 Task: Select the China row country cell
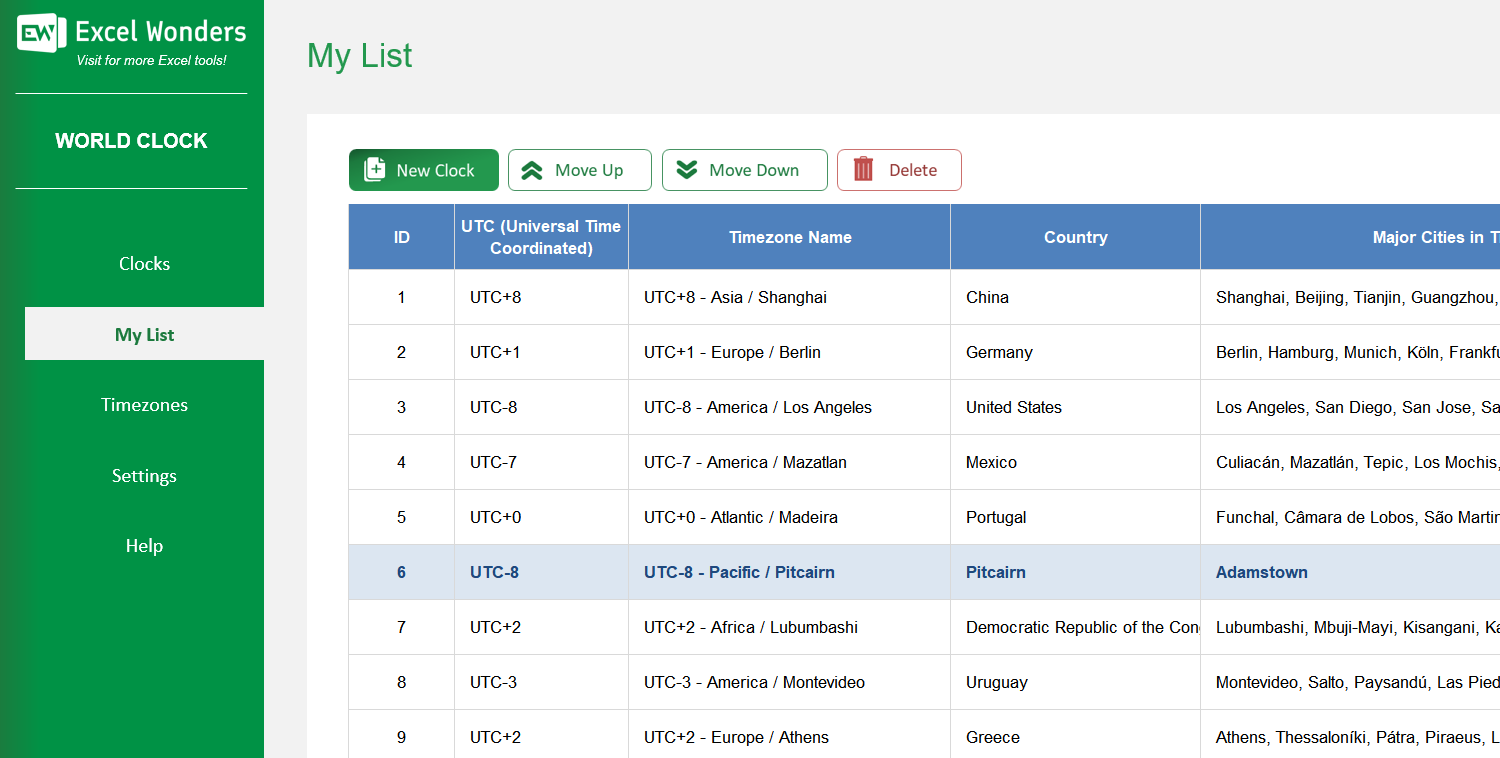click(1075, 297)
